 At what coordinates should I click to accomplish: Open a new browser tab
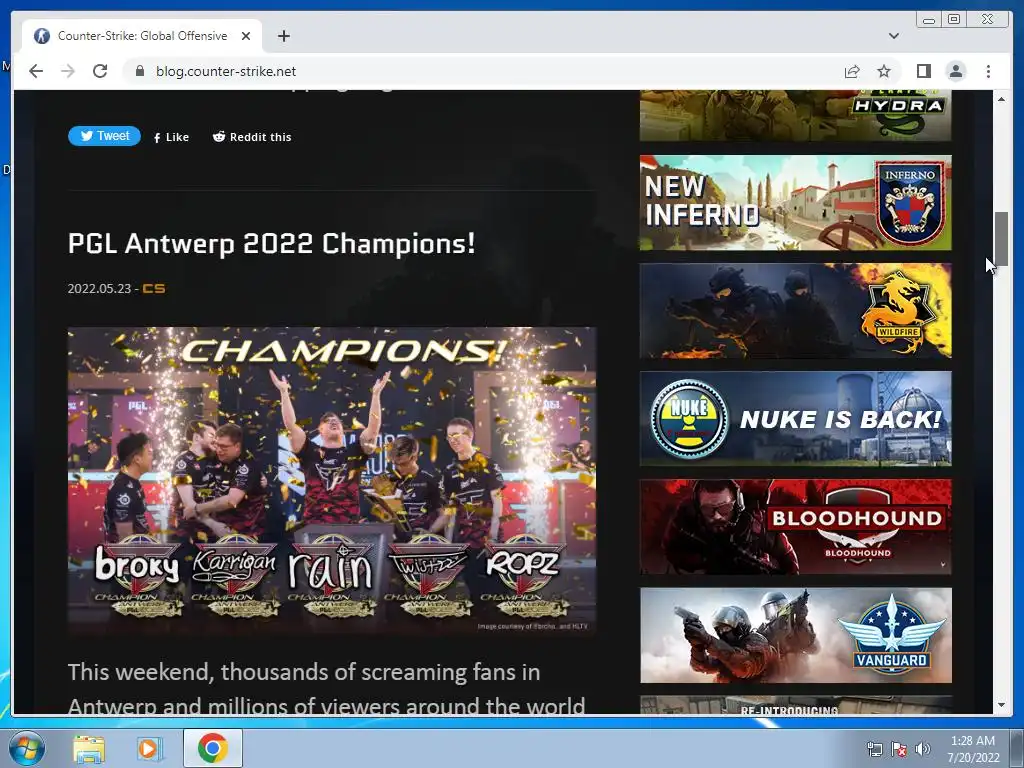tap(283, 36)
